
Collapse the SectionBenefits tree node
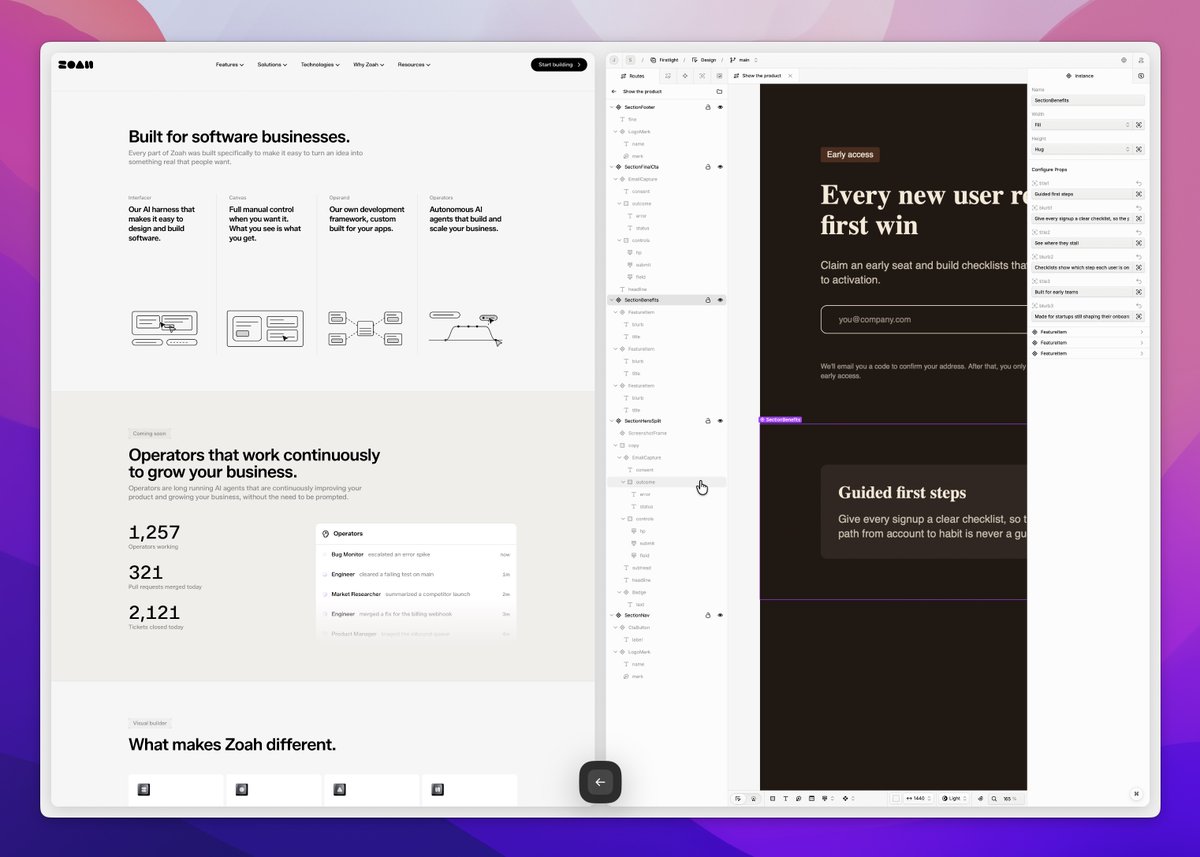(611, 300)
